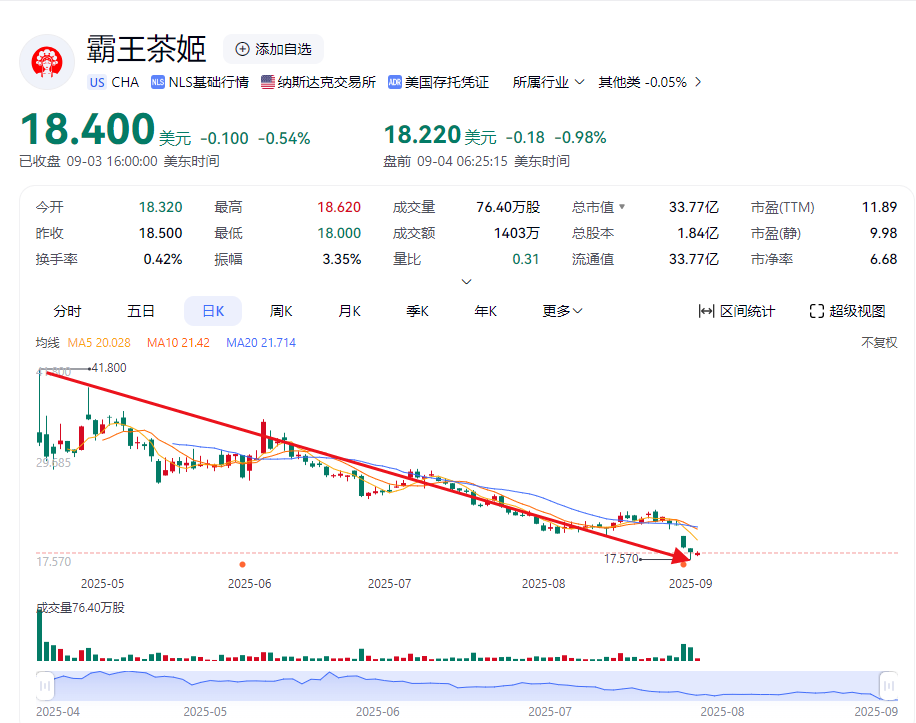Click the NLS基础行情 badge icon
The image size is (916, 723).
coord(158,82)
